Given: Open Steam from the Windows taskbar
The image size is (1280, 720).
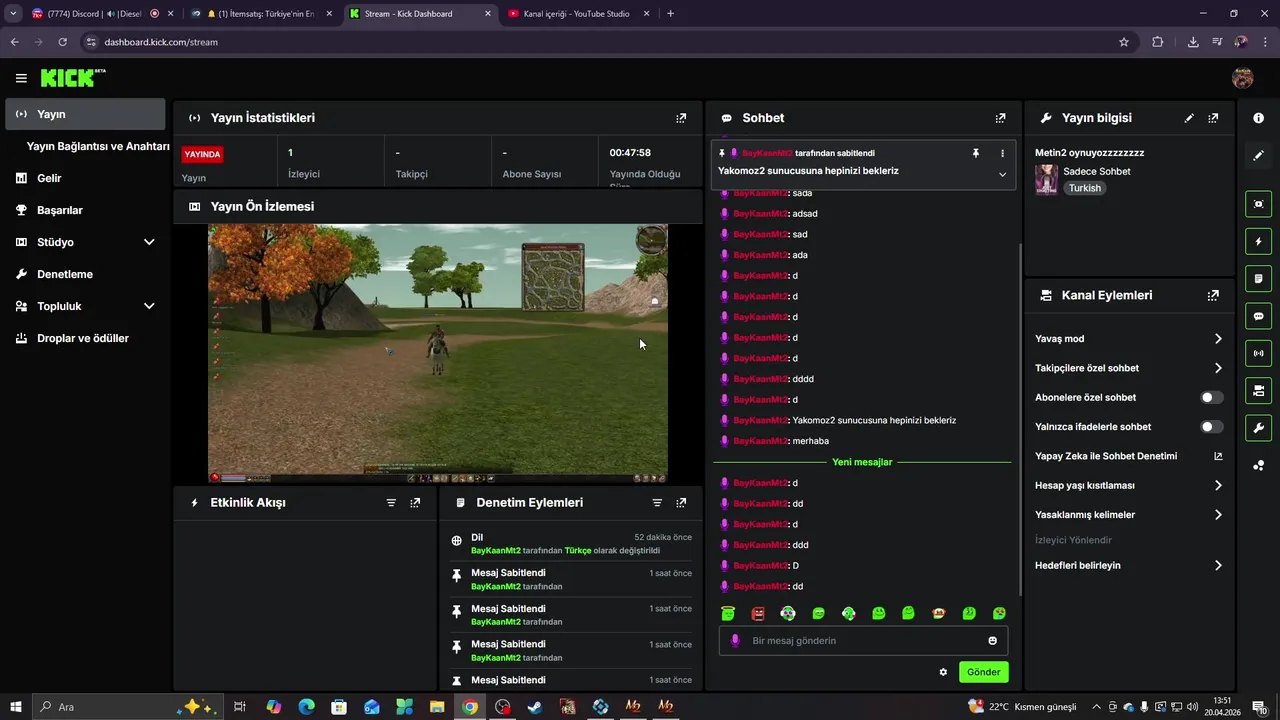Looking at the screenshot, I should 535,707.
